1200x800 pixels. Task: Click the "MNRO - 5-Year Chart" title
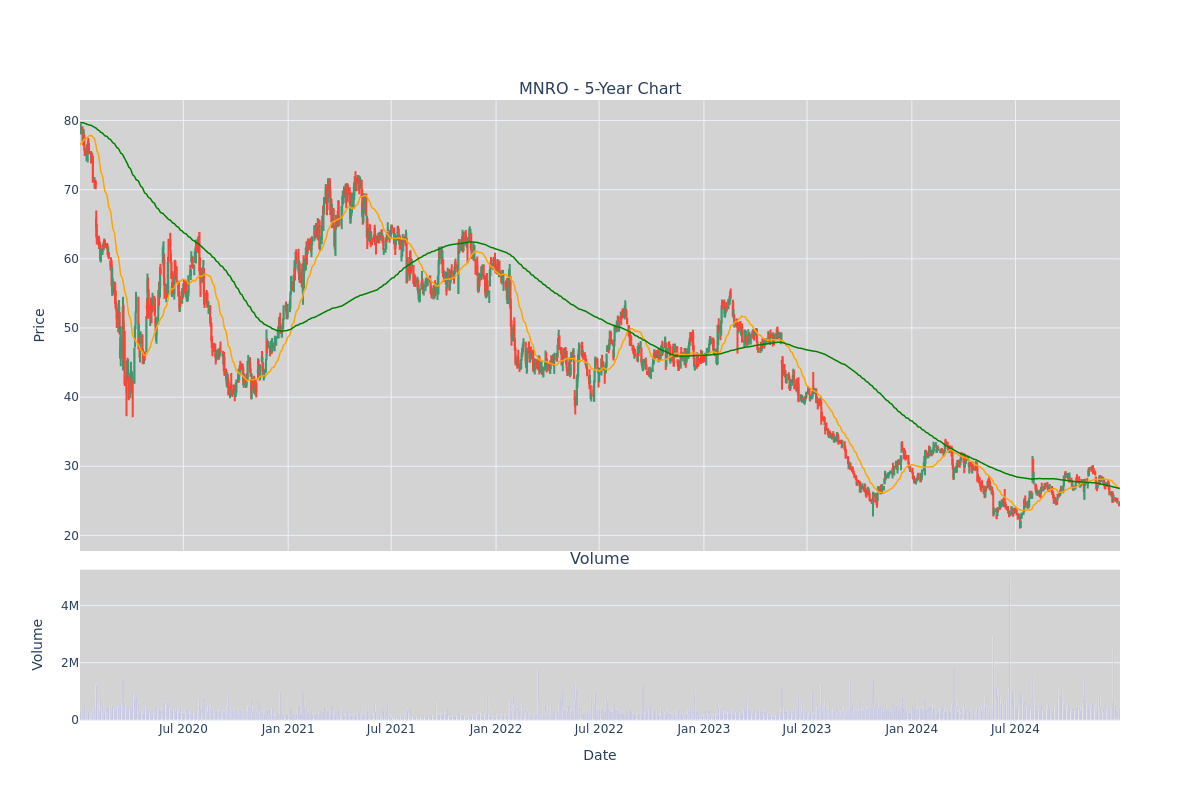[600, 89]
